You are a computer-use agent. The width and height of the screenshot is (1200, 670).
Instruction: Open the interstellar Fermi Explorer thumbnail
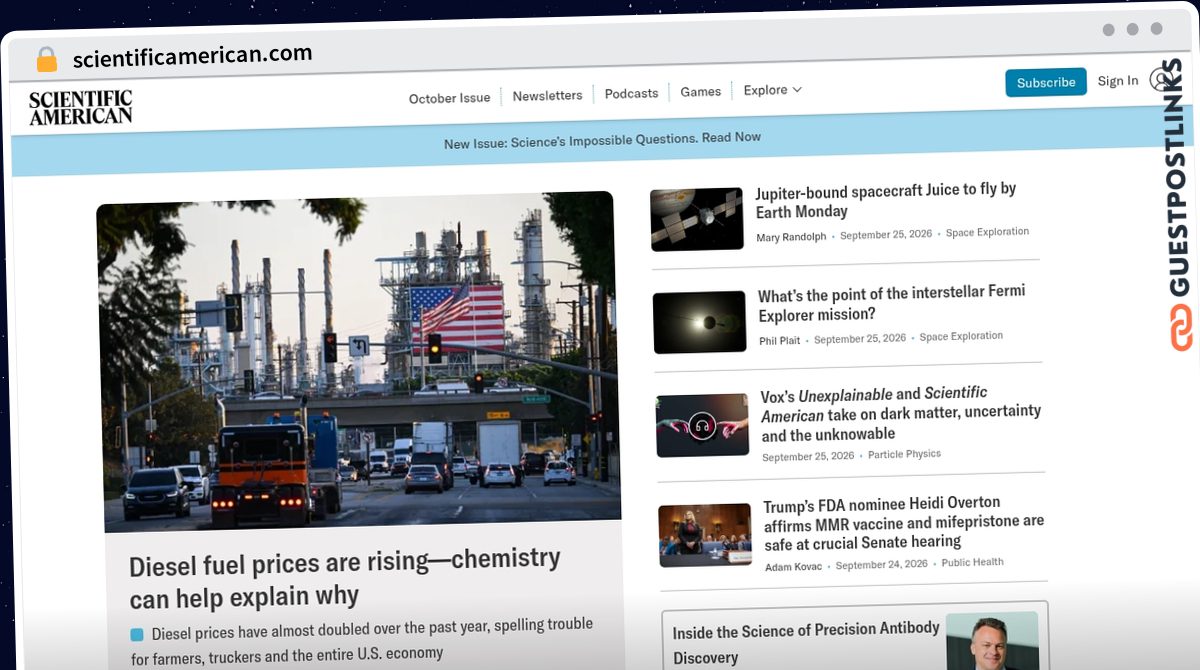[700, 322]
